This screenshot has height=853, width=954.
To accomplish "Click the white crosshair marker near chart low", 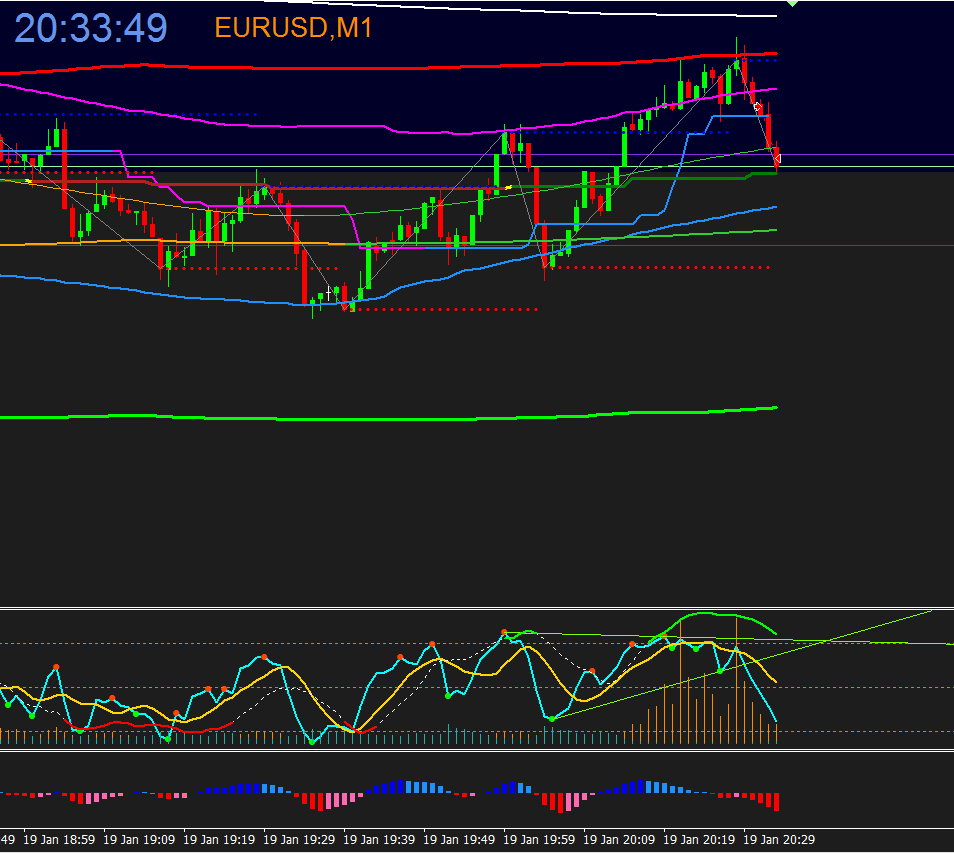I will point(329,294).
